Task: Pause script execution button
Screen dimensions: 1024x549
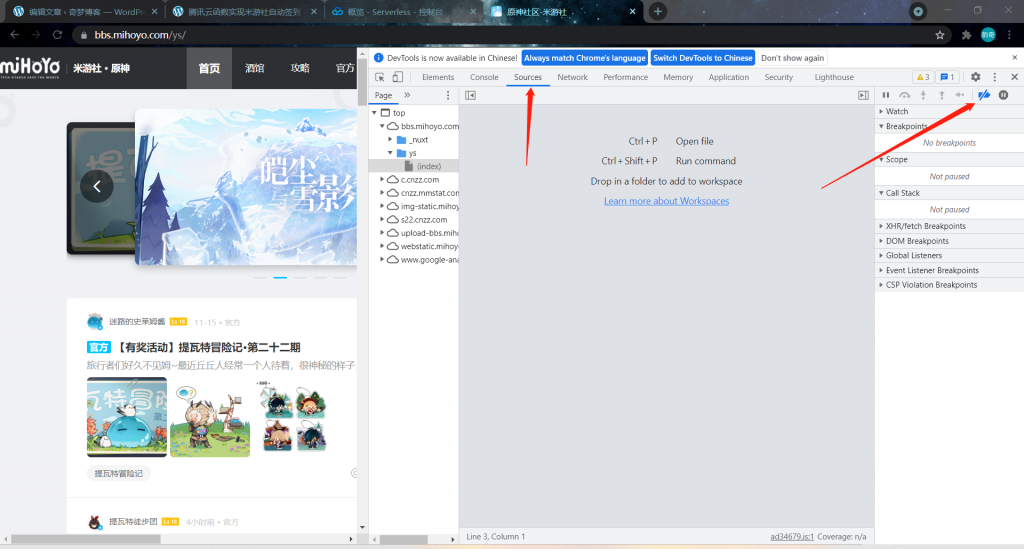Action: pos(886,95)
